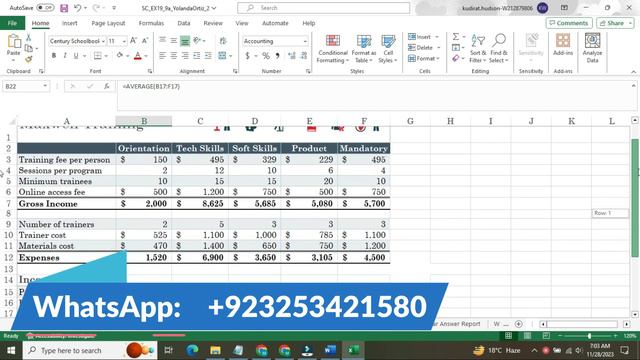Viewport: 640px width, 360px height.
Task: Toggle middle vertical alignment
Action: point(173,41)
